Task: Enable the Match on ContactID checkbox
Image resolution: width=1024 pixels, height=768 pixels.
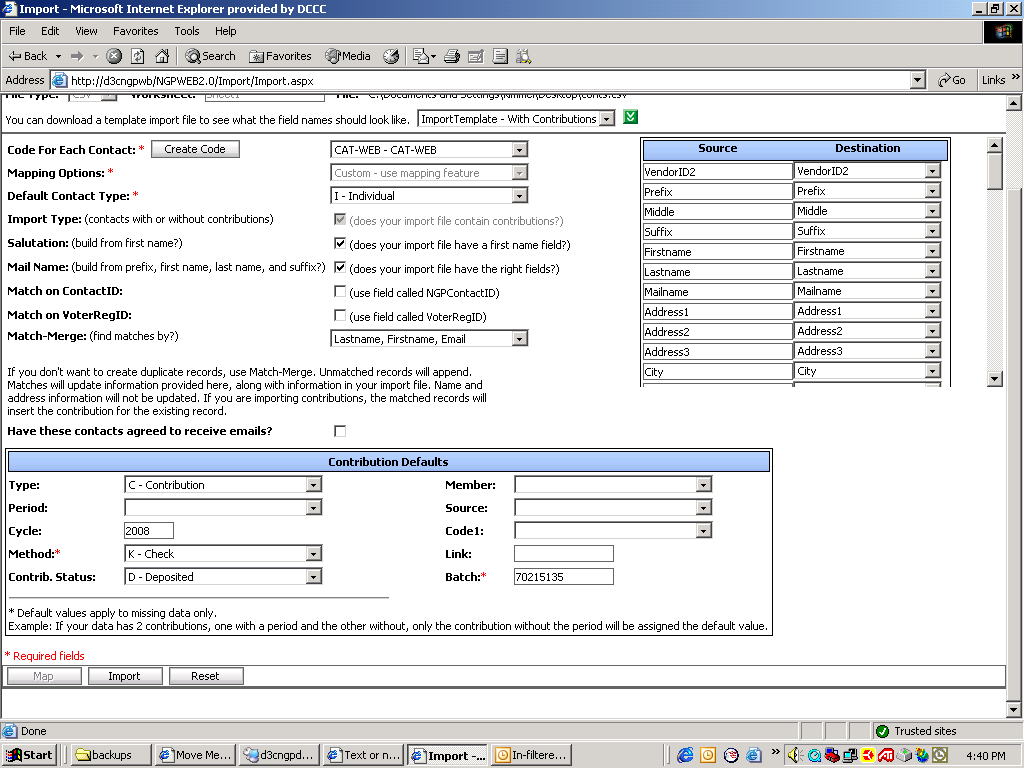Action: 340,292
